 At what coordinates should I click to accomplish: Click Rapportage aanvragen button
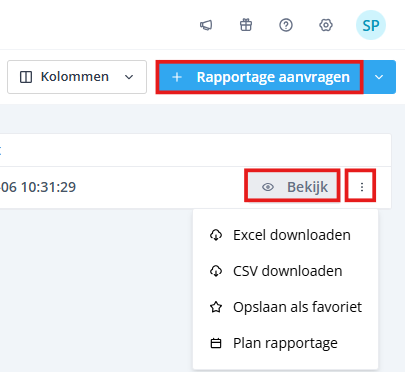260,77
